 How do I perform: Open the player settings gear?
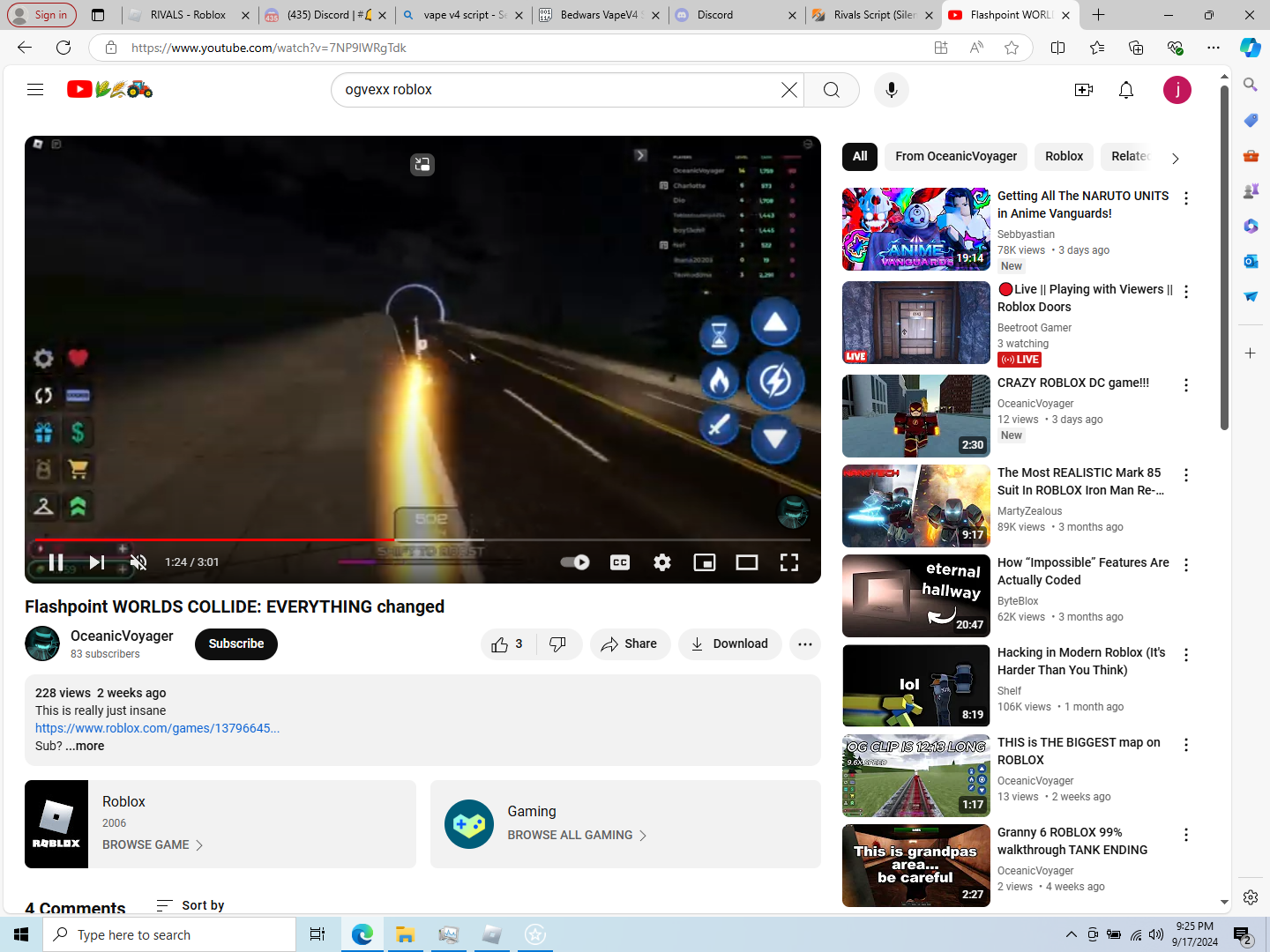pyautogui.click(x=662, y=562)
